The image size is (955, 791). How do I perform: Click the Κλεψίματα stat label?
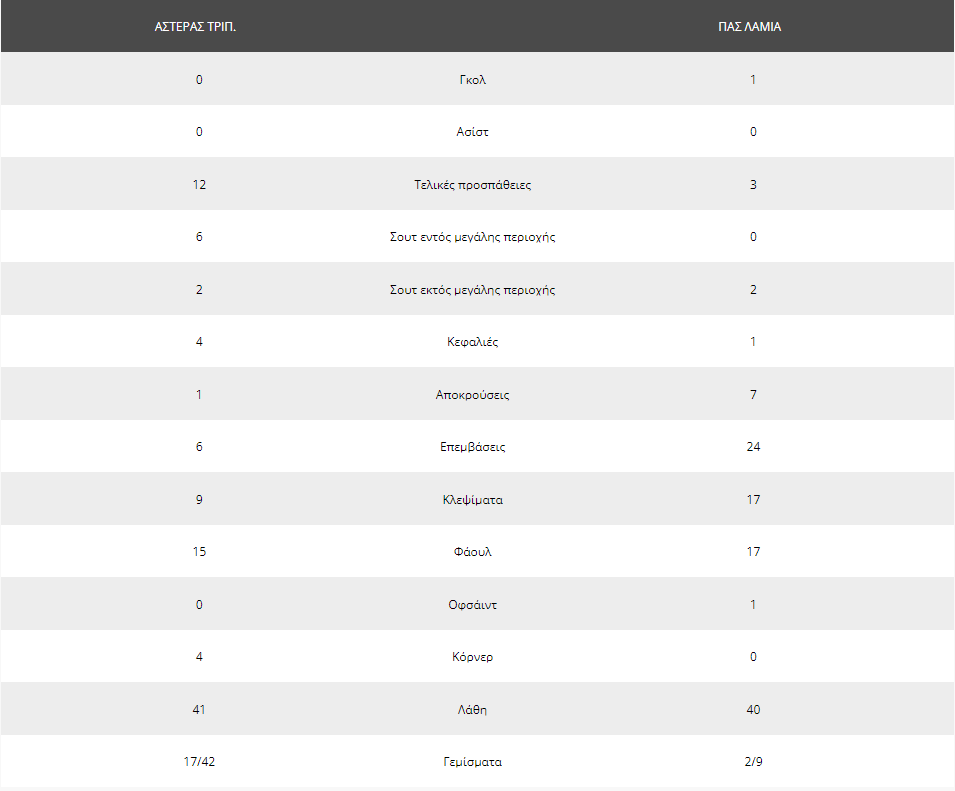(x=473, y=500)
